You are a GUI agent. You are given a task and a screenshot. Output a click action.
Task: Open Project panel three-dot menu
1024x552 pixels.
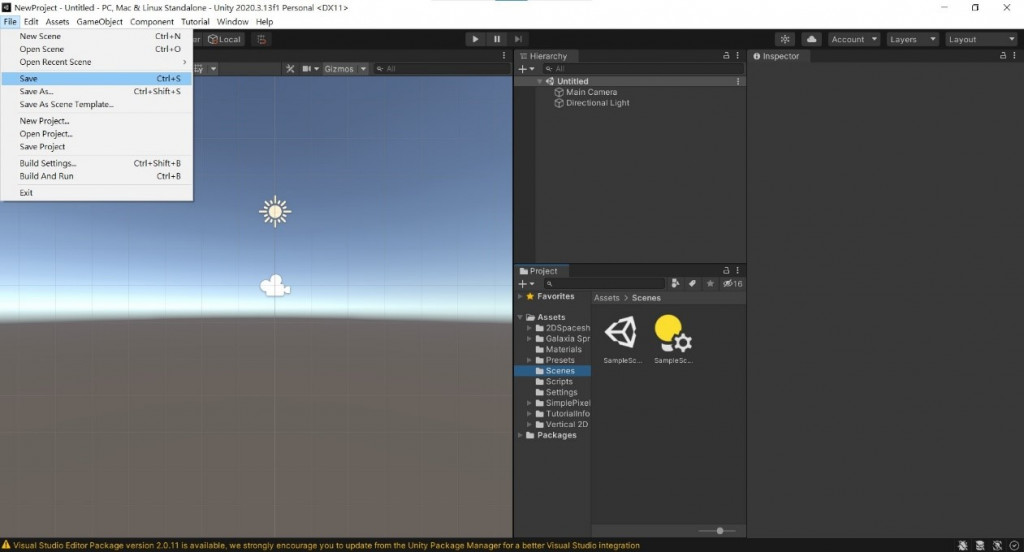pos(737,270)
